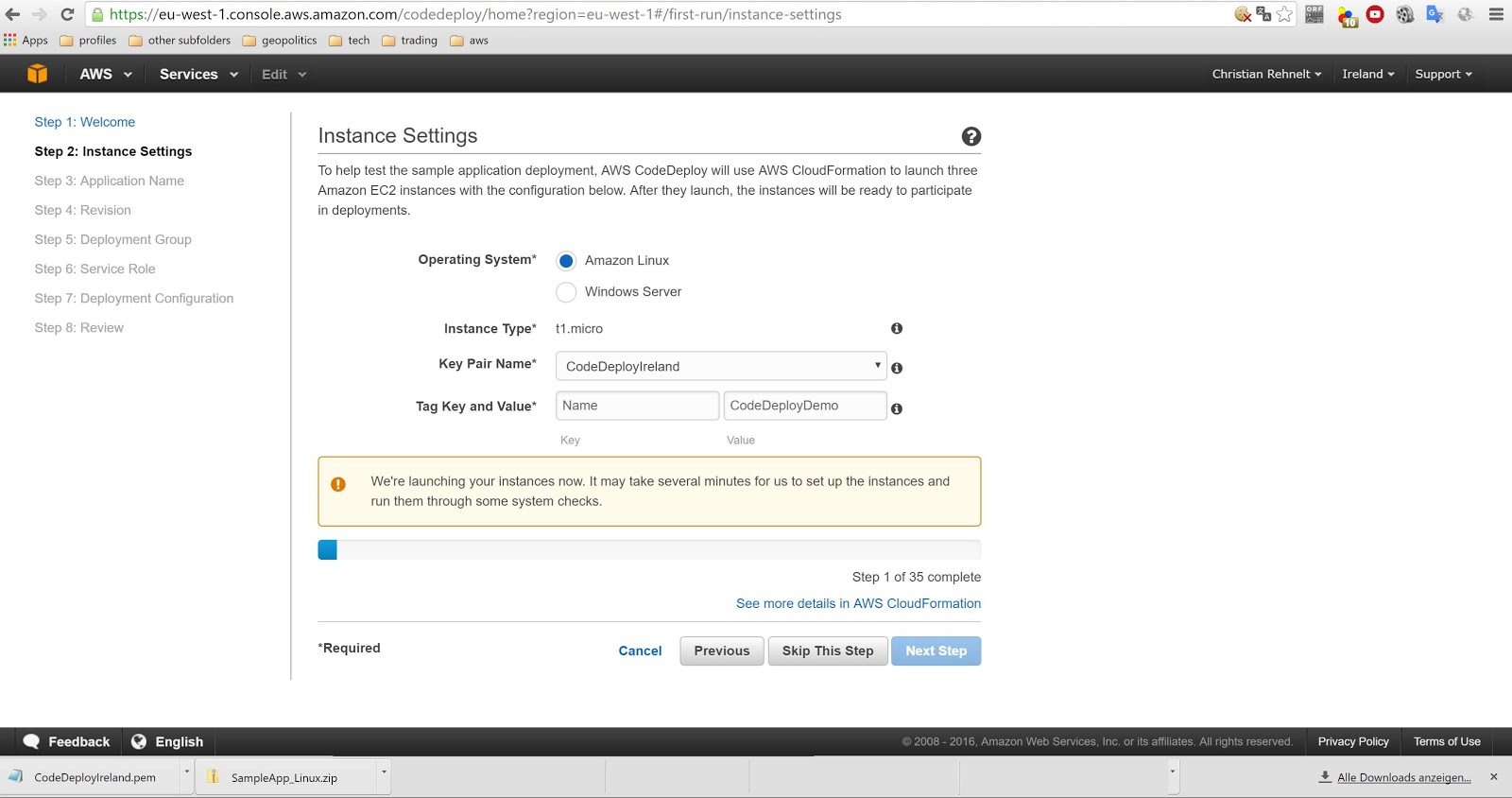Open the Chrome hamburger menu
Image resolution: width=1512 pixels, height=798 pixels.
1496,14
